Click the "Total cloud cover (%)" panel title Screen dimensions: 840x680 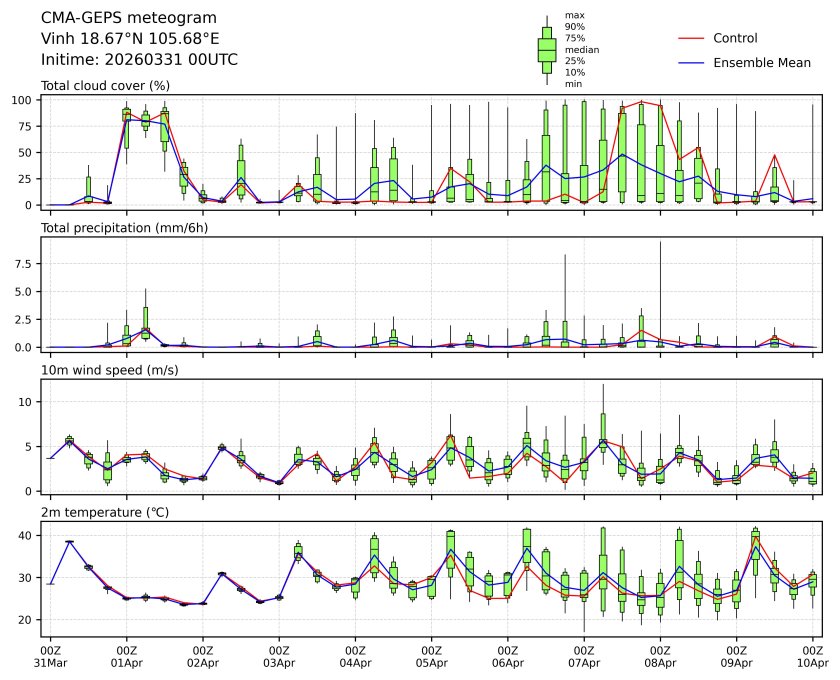point(104,86)
